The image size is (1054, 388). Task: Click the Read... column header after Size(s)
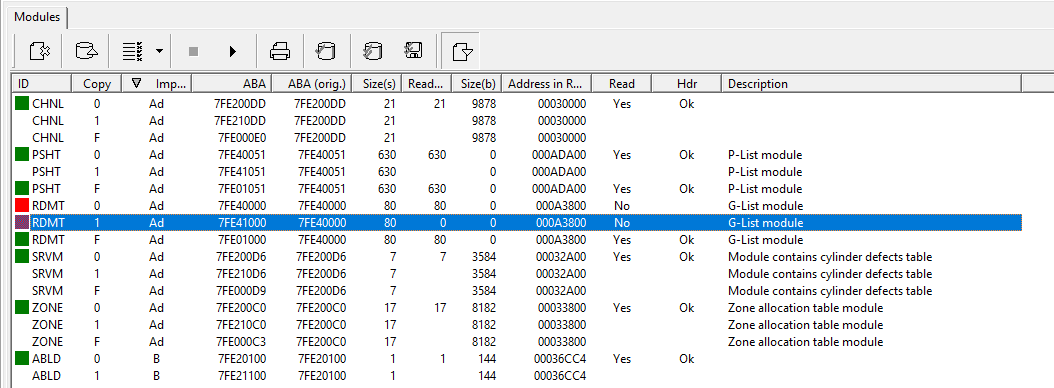(x=426, y=83)
